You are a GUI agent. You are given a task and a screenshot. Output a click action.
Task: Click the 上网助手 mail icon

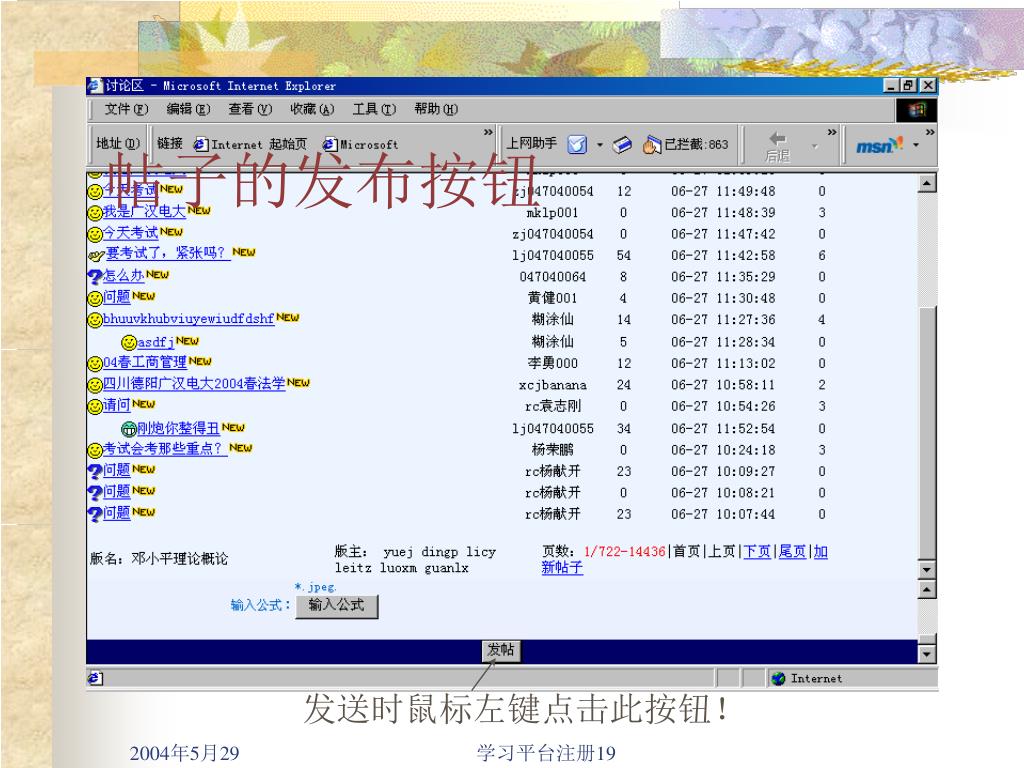coord(577,144)
